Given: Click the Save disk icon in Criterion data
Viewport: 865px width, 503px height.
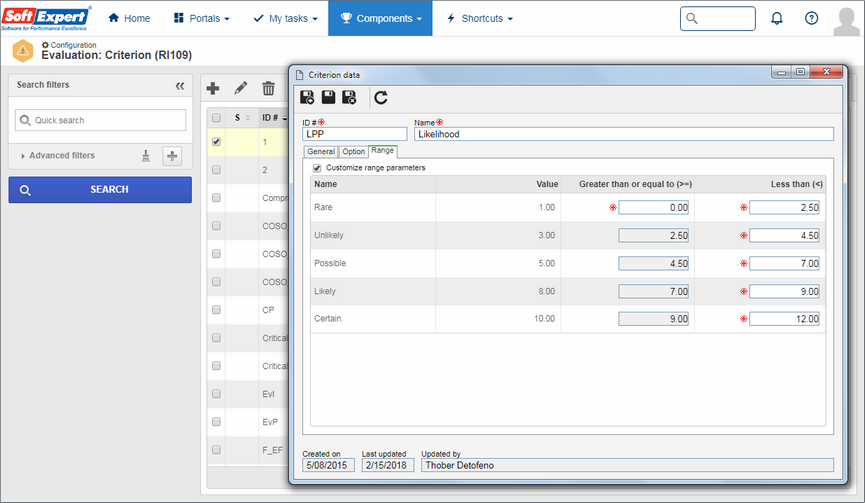Looking at the screenshot, I should click(x=328, y=98).
